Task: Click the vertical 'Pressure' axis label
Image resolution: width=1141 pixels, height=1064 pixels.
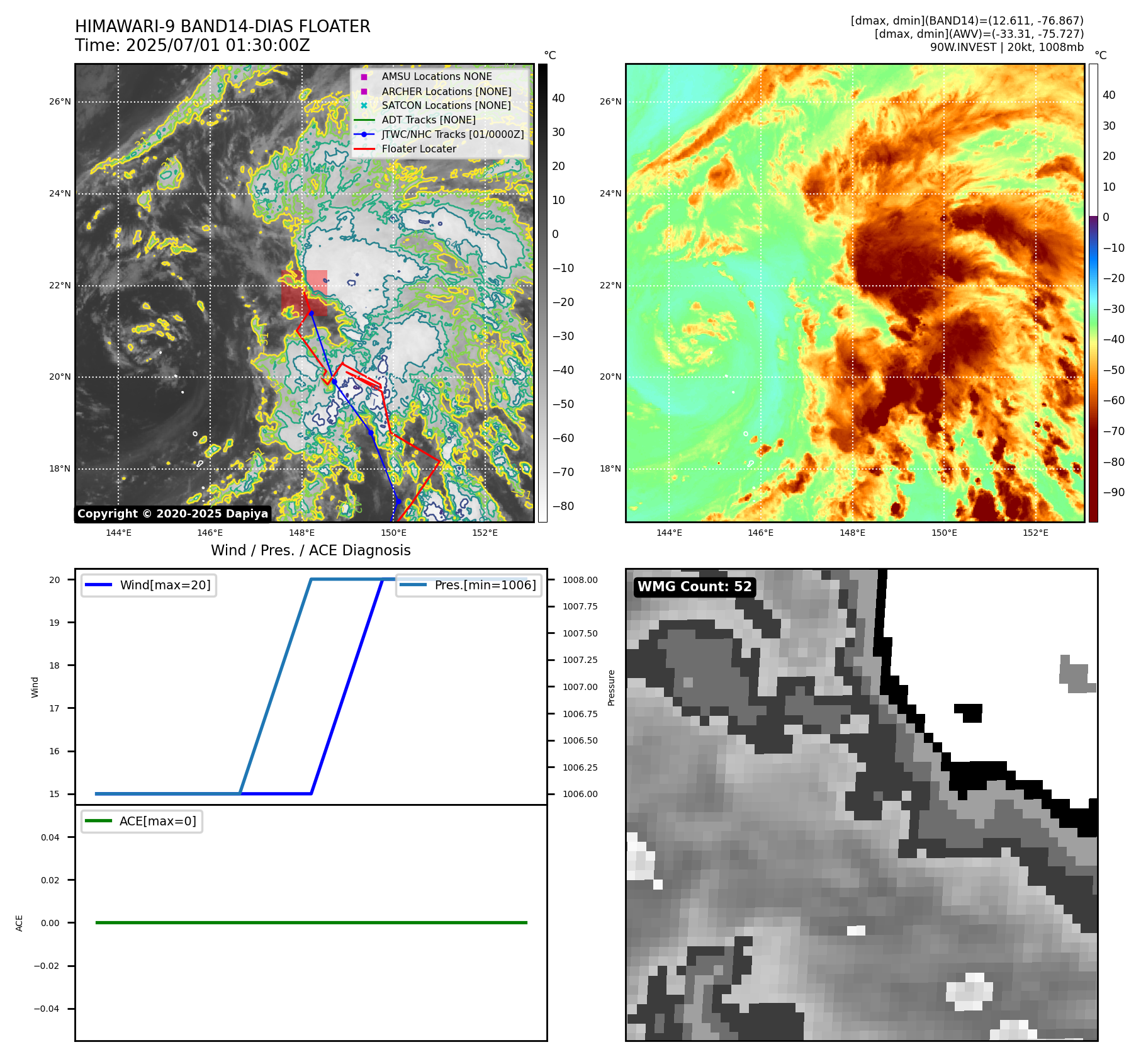Action: [611, 688]
